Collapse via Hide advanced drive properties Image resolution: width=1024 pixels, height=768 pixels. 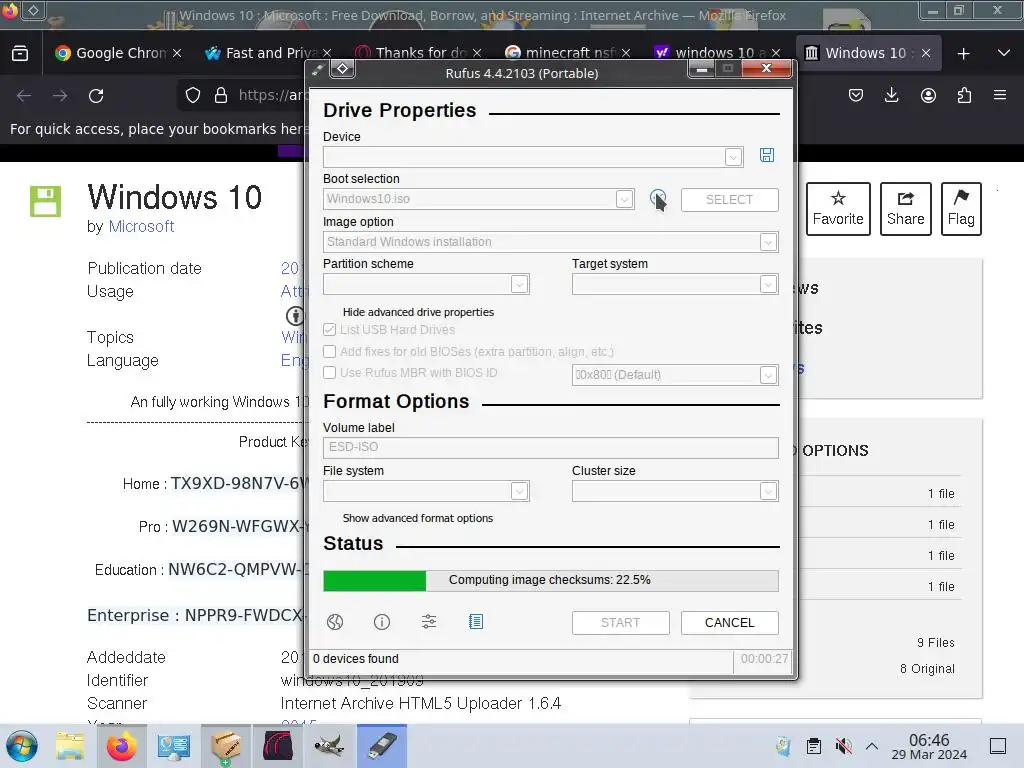(418, 312)
